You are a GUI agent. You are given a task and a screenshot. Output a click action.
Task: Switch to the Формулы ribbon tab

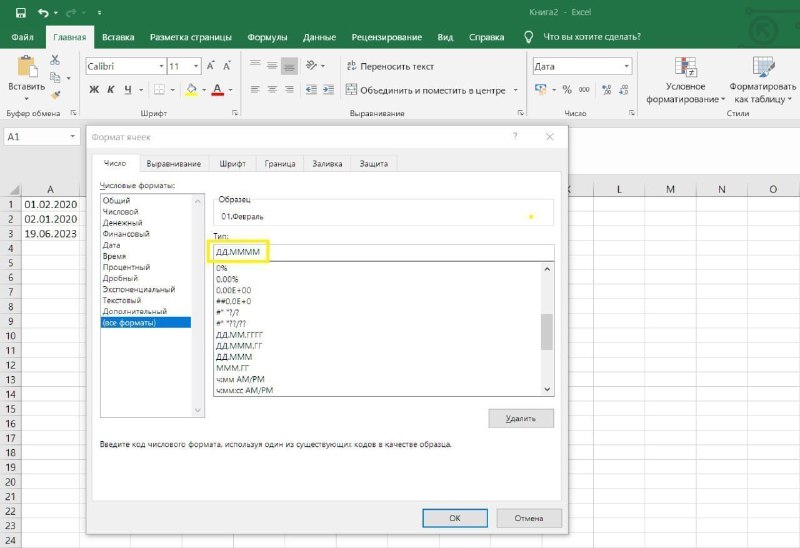coord(267,37)
